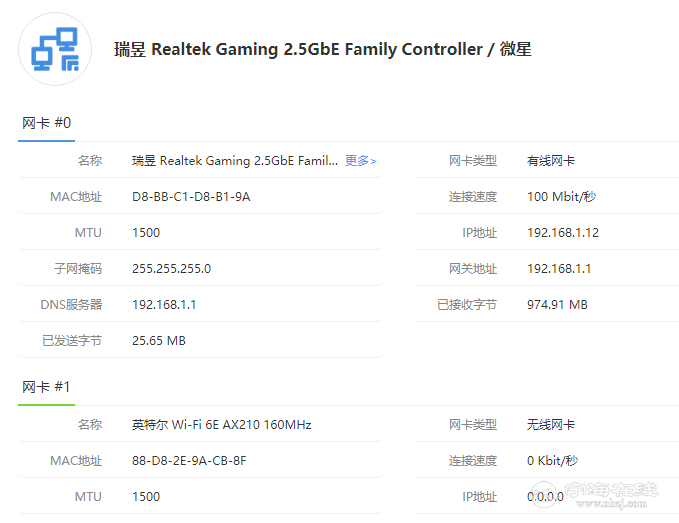Click the Intel Wi-Fi 6E AX210 adapter name
Screen dimensions: 679x523
point(221,425)
